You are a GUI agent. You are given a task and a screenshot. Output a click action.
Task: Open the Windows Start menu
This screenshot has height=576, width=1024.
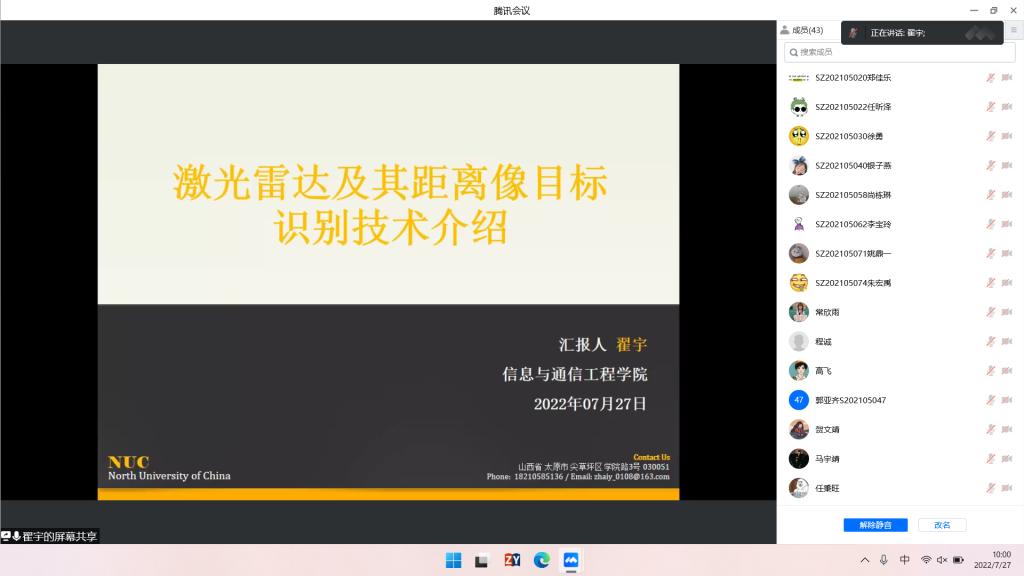pos(453,560)
